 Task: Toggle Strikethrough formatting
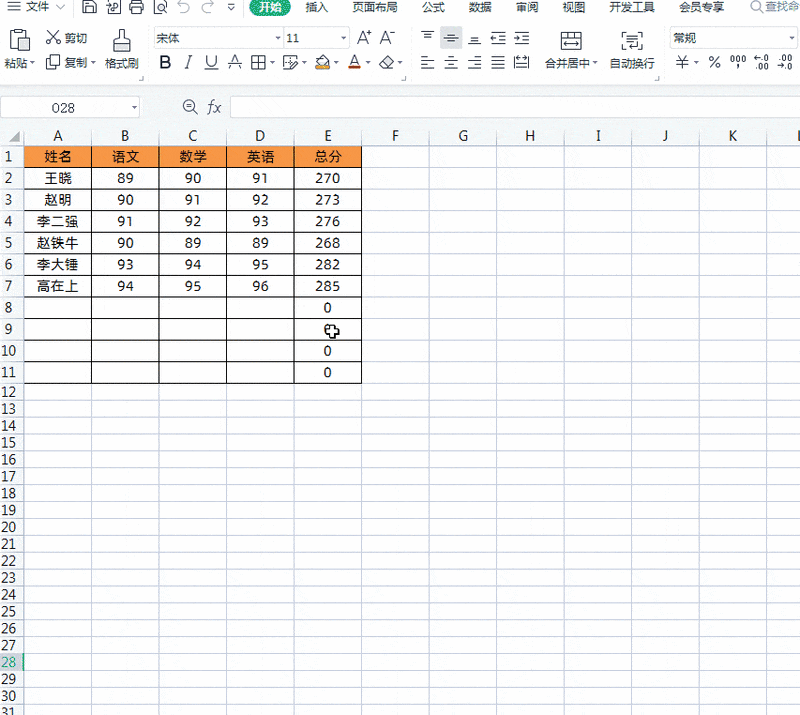pyautogui.click(x=235, y=62)
